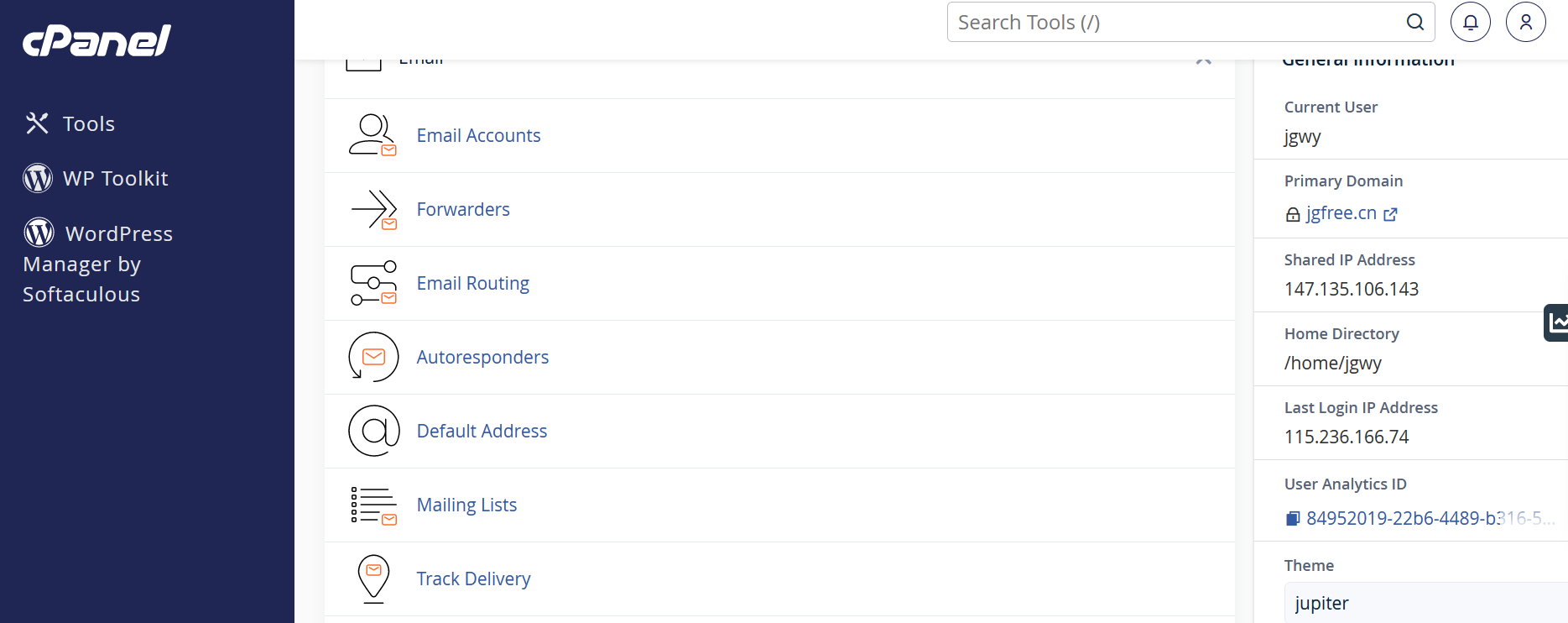1568x623 pixels.
Task: Click the search magnifier icon
Action: click(1415, 23)
